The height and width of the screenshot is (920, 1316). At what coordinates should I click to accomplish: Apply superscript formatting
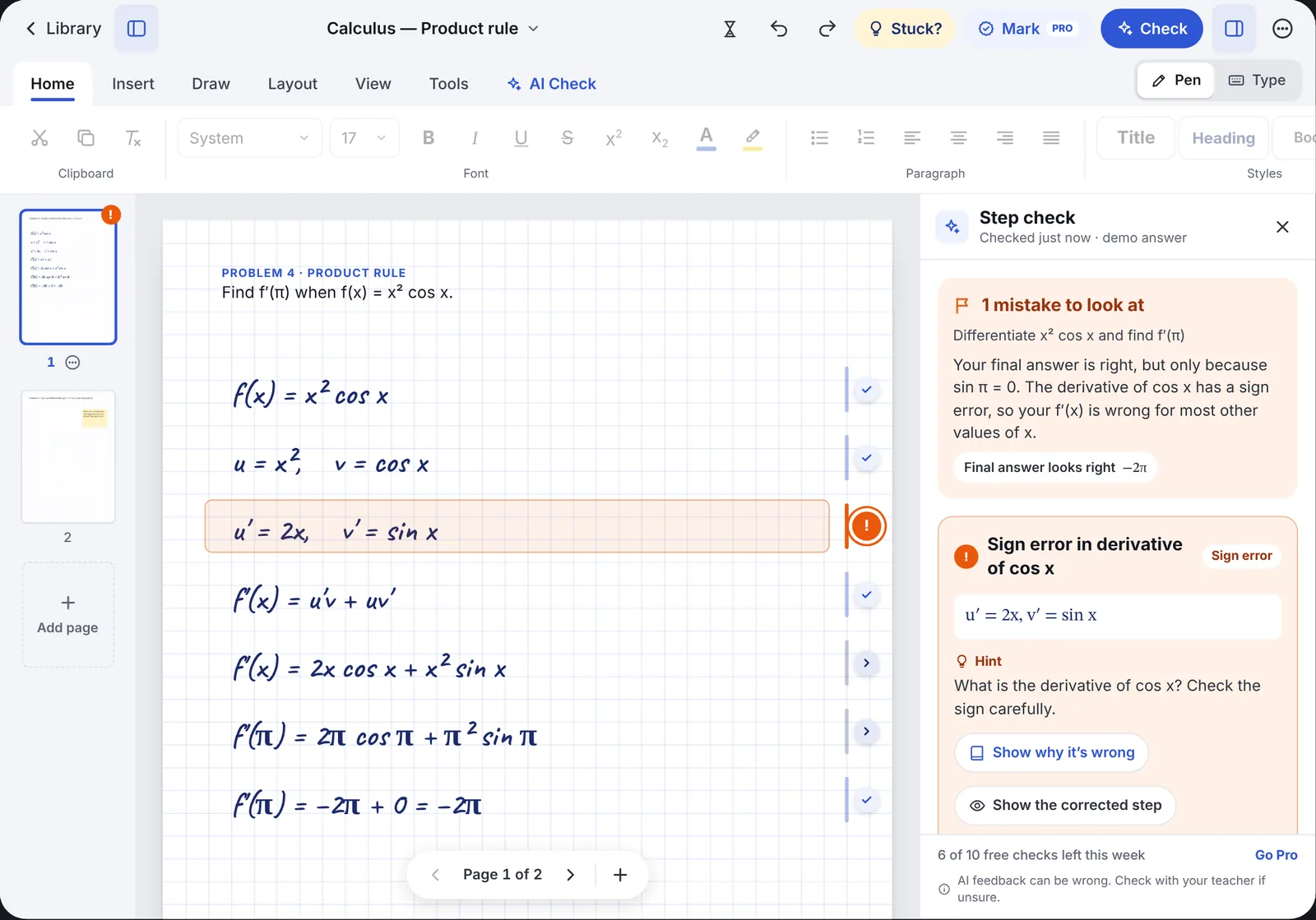pos(614,138)
